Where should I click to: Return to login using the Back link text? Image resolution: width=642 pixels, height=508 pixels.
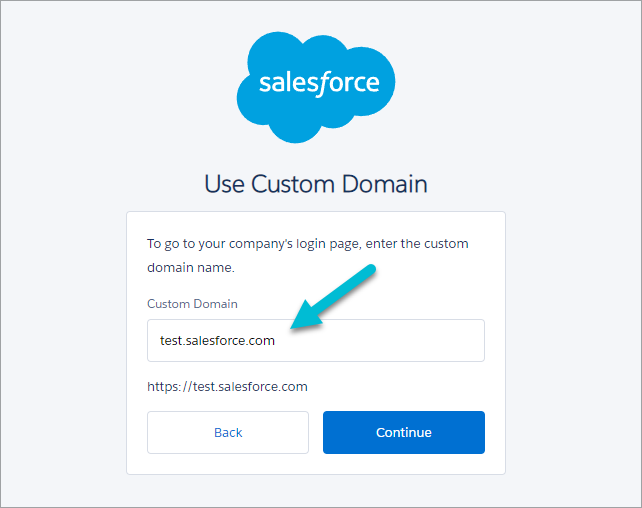tap(228, 432)
